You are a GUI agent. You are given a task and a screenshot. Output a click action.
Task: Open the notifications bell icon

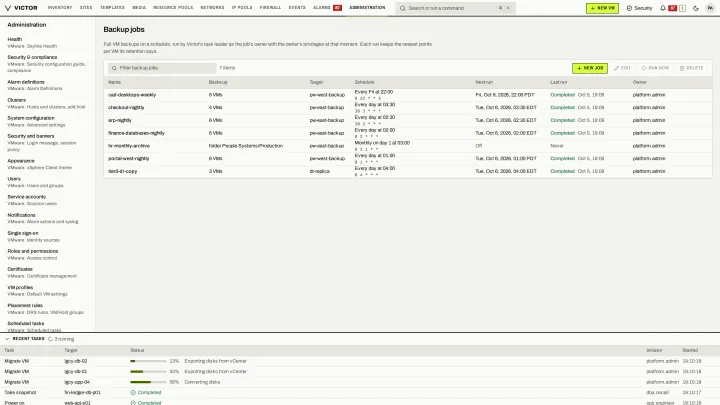[x=663, y=8]
